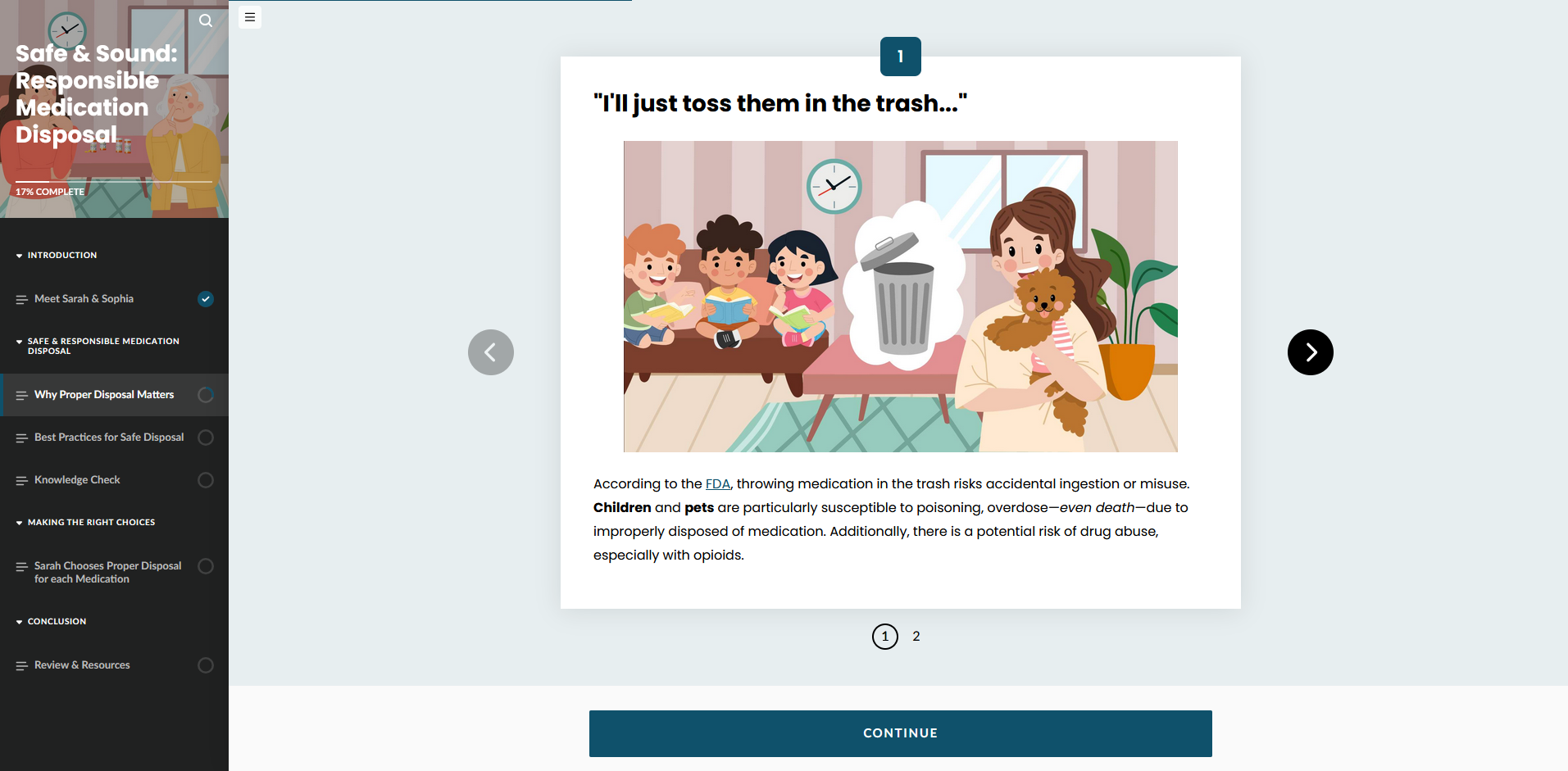The image size is (1568, 771).
Task: Jump to slide 2 in pagination
Action: [x=916, y=637]
